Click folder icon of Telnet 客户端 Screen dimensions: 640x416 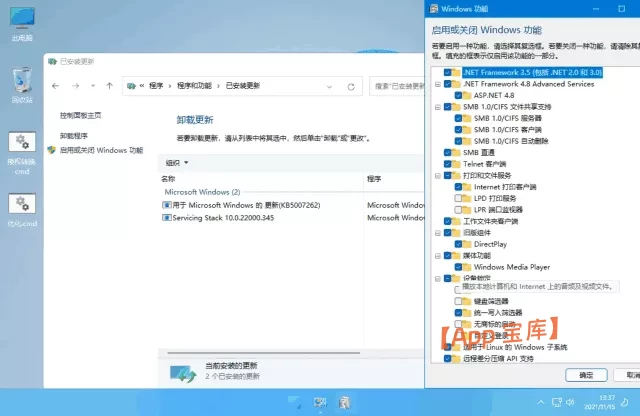[456, 164]
